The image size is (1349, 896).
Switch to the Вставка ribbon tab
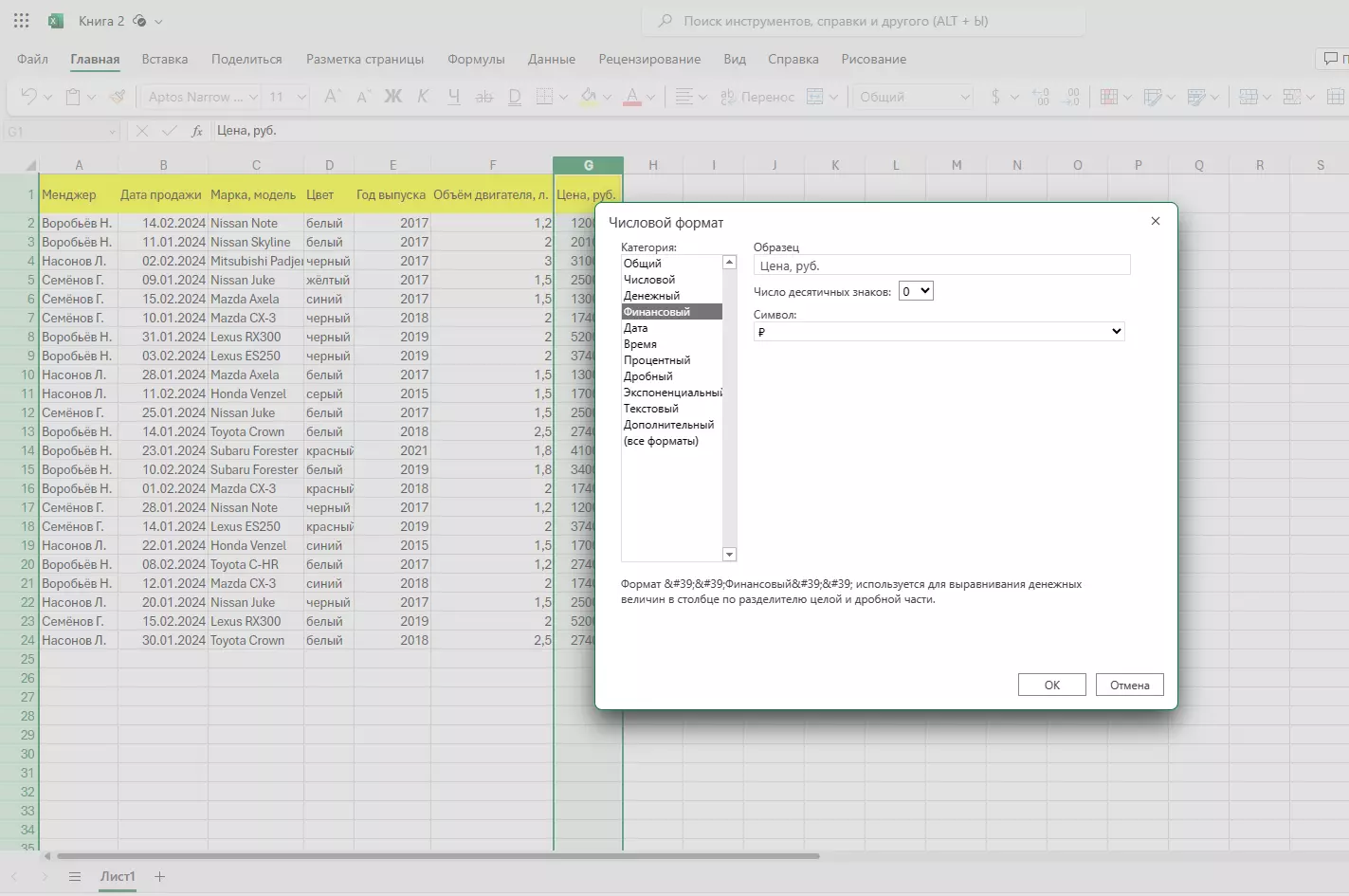[165, 59]
